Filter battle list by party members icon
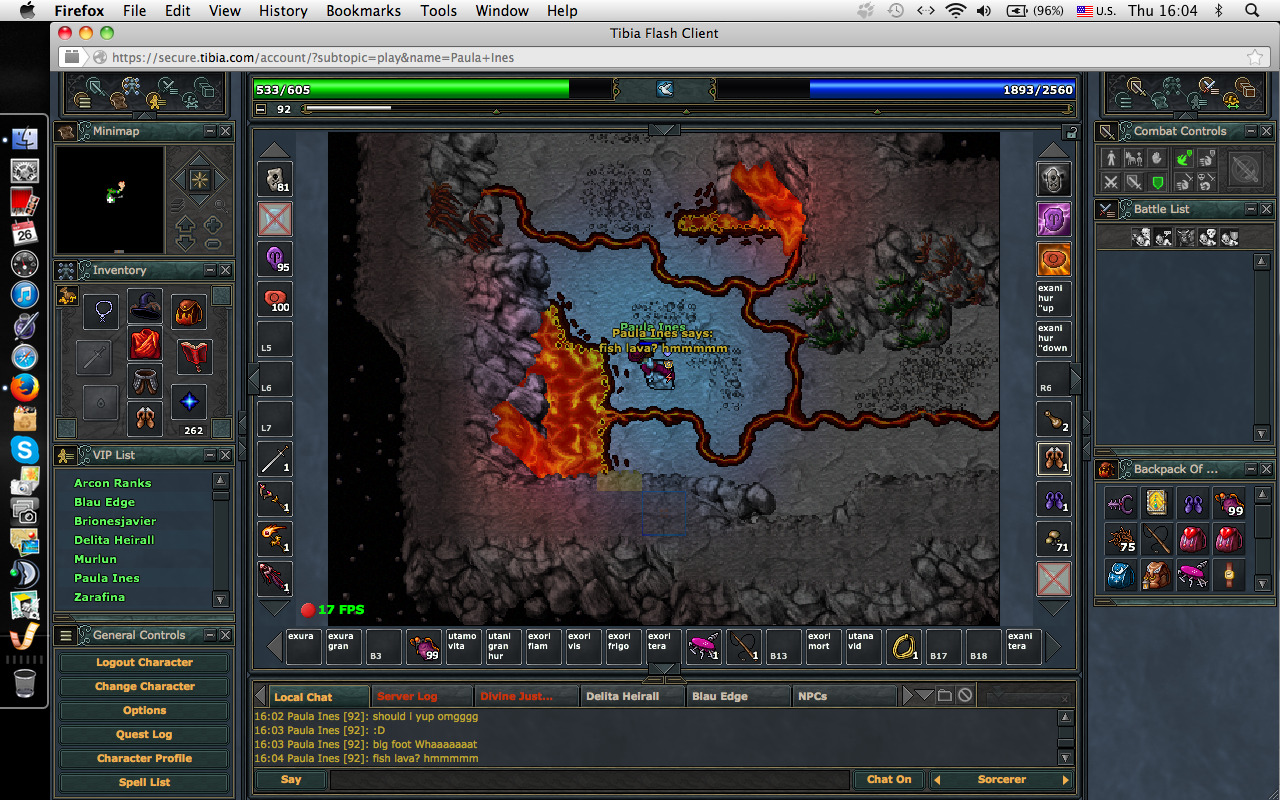 (x=1230, y=237)
